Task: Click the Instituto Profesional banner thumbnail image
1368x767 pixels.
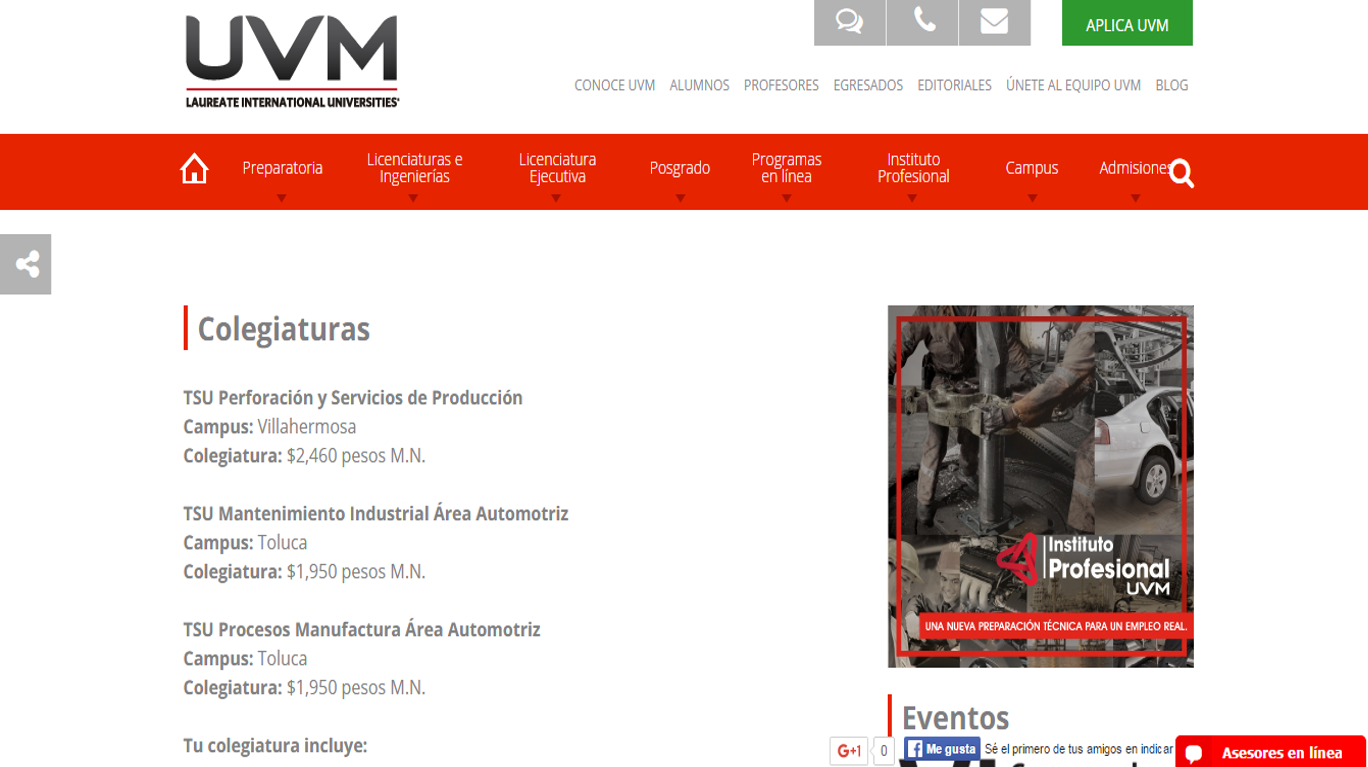Action: pos(1040,485)
